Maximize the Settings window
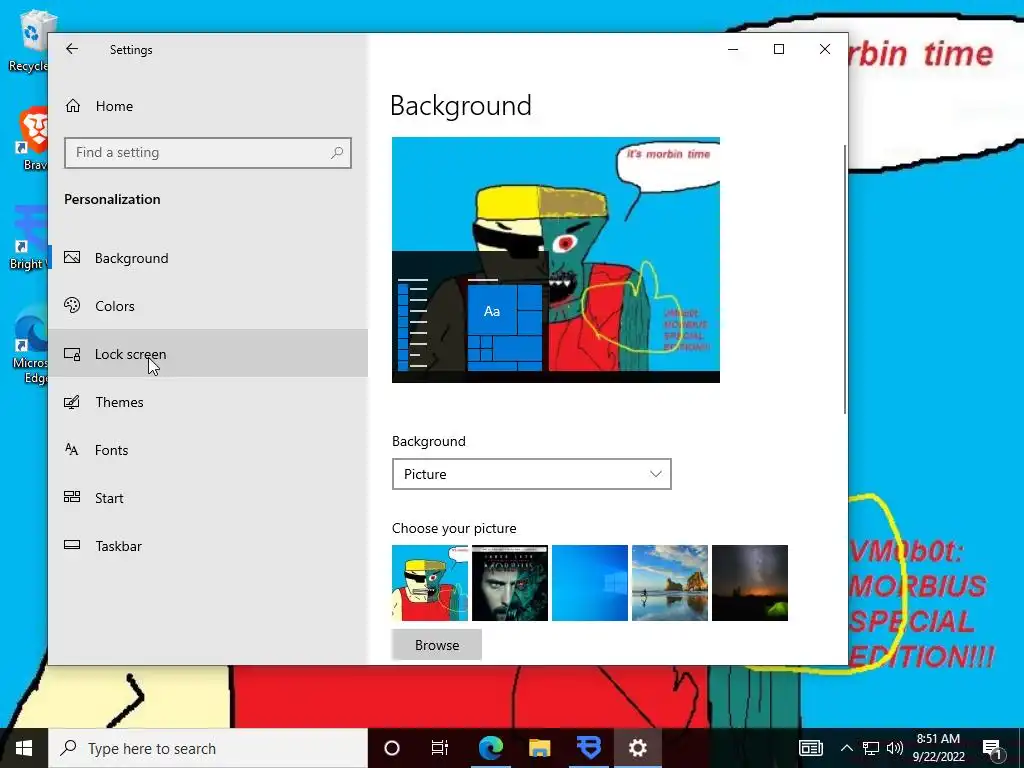The image size is (1024, 768). tap(778, 49)
